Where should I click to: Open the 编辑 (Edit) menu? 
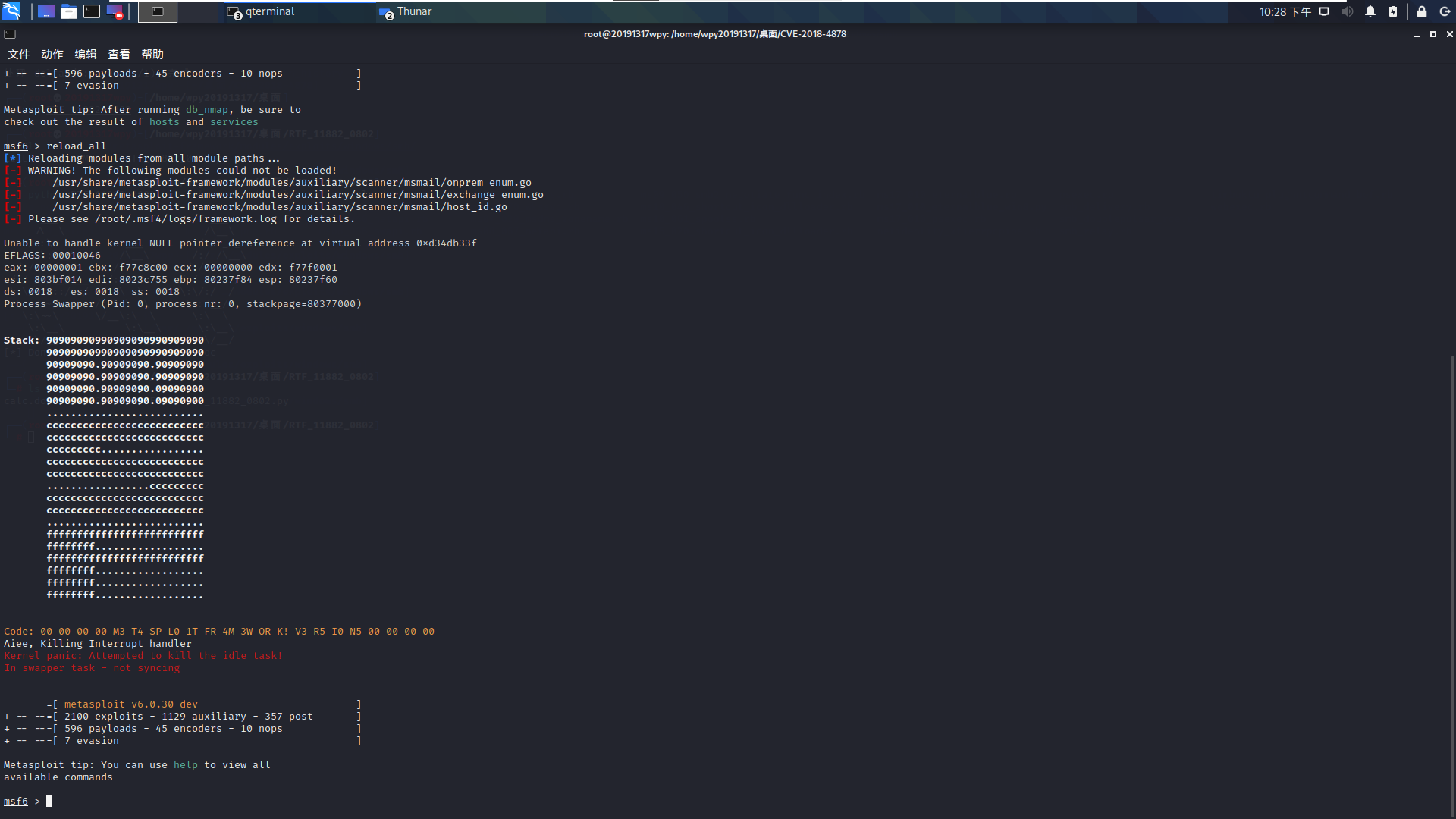(x=86, y=54)
